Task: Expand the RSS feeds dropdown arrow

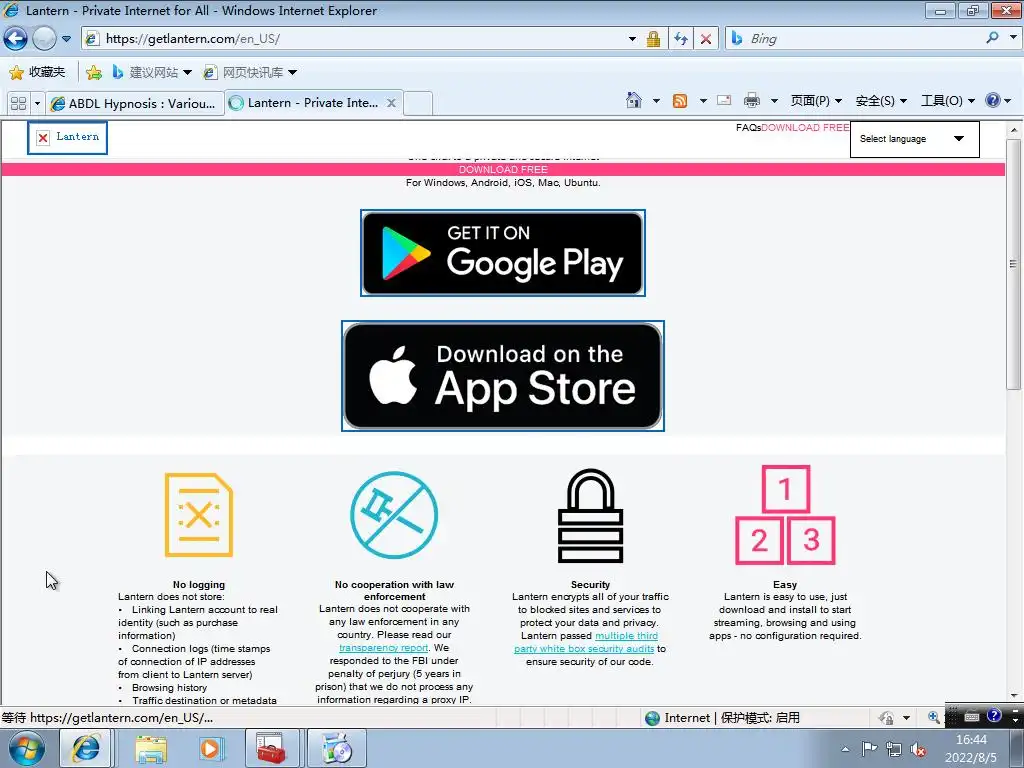Action: click(703, 101)
